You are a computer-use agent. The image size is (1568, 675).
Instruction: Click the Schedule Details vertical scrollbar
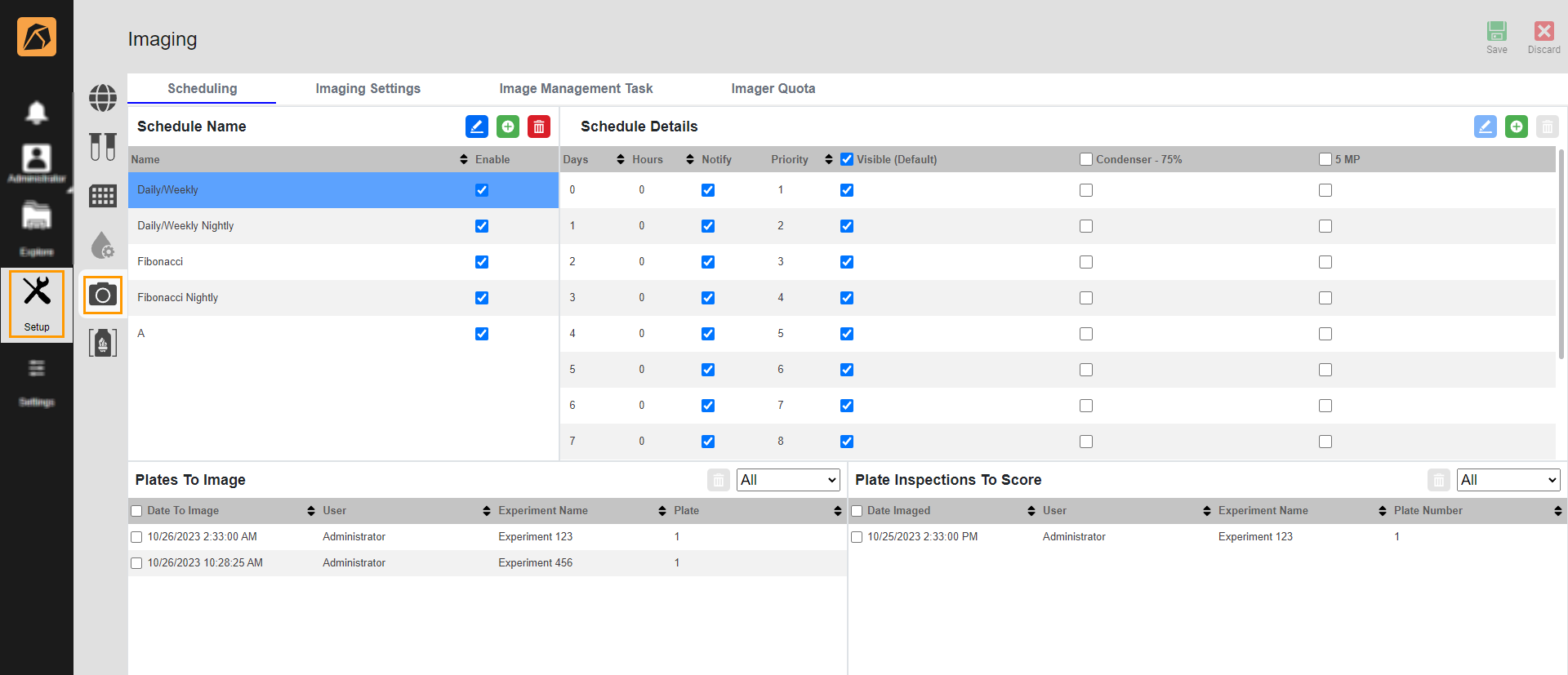click(1561, 253)
